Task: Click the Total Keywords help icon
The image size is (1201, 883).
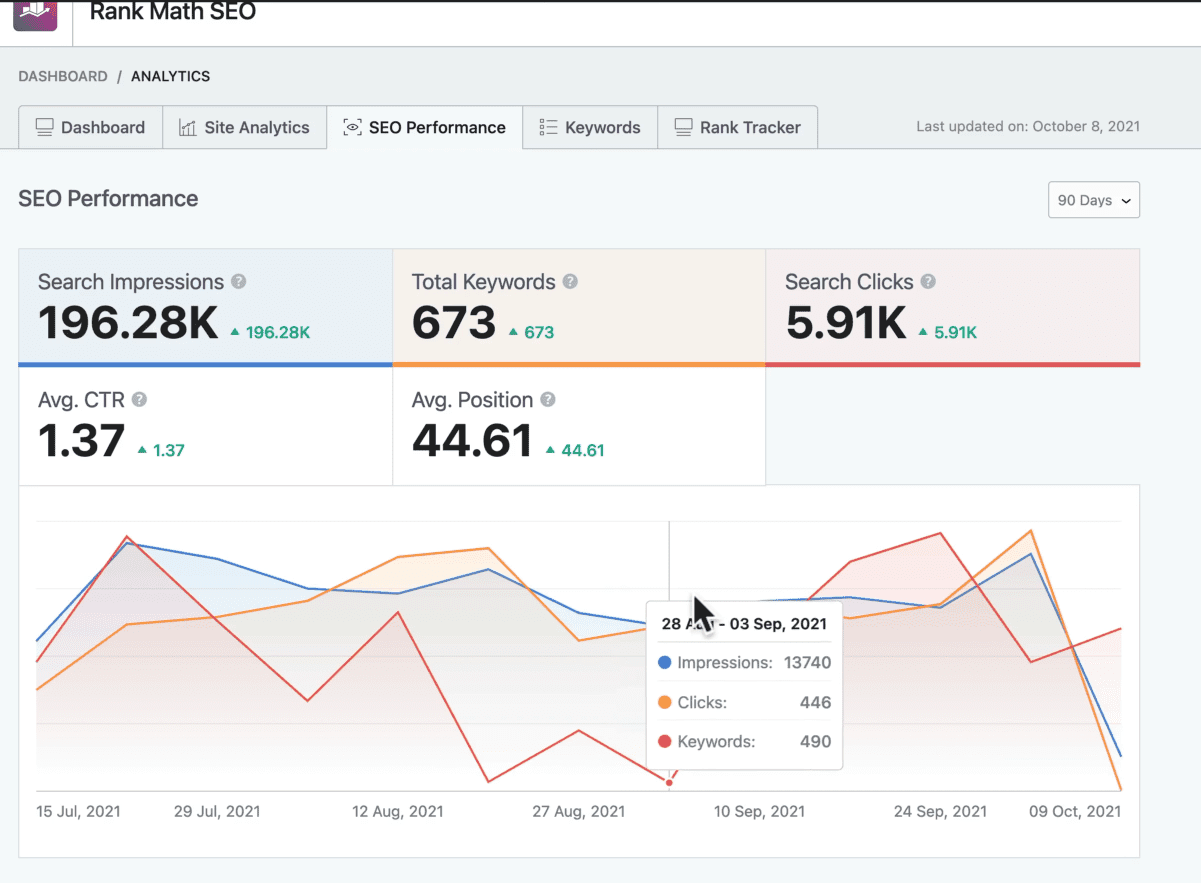Action: [570, 282]
